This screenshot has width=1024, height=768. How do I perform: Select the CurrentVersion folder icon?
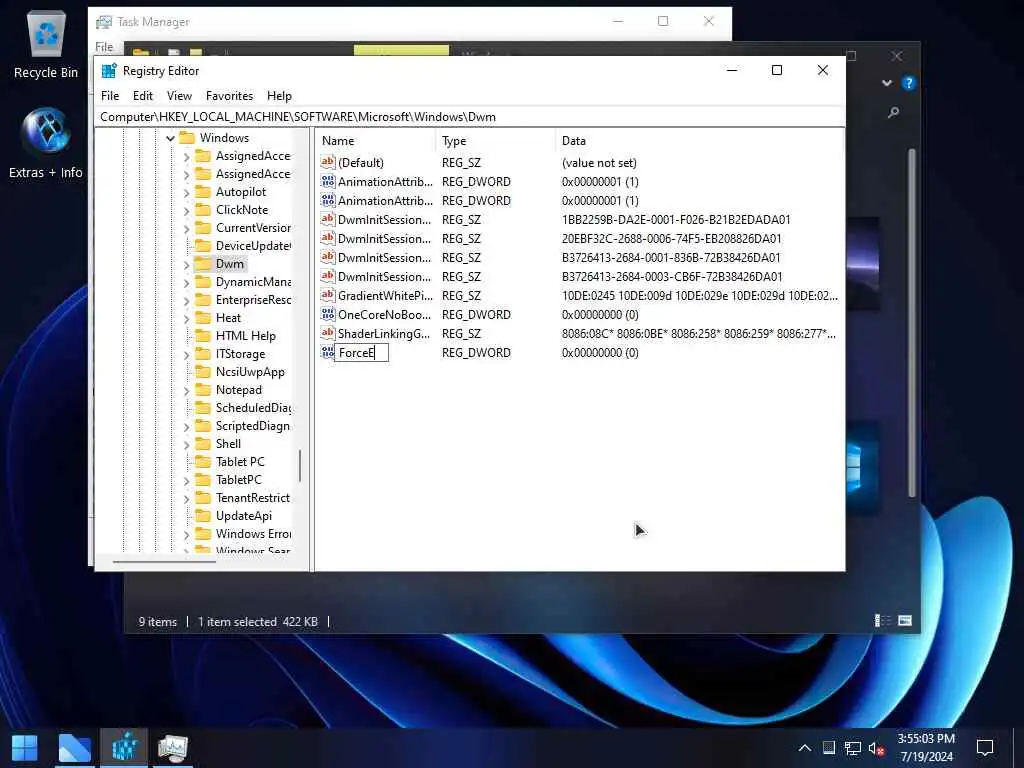pos(203,228)
